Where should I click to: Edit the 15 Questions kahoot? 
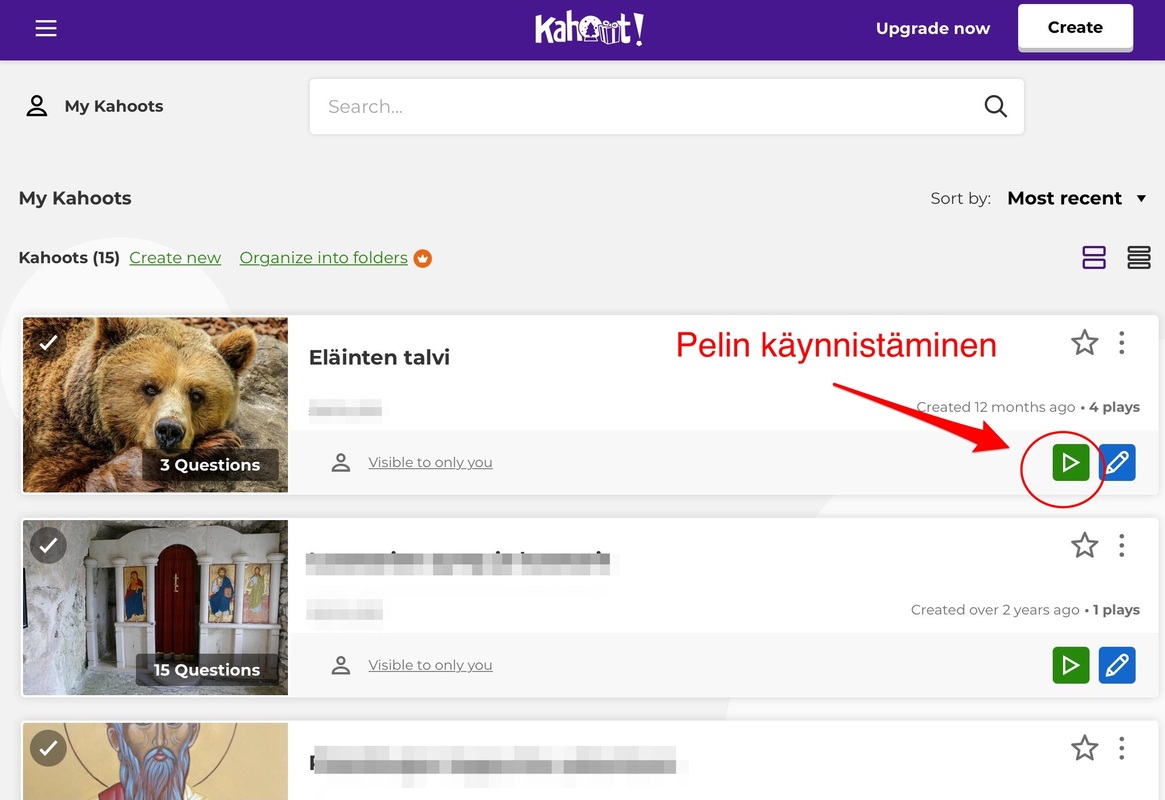(x=1117, y=665)
